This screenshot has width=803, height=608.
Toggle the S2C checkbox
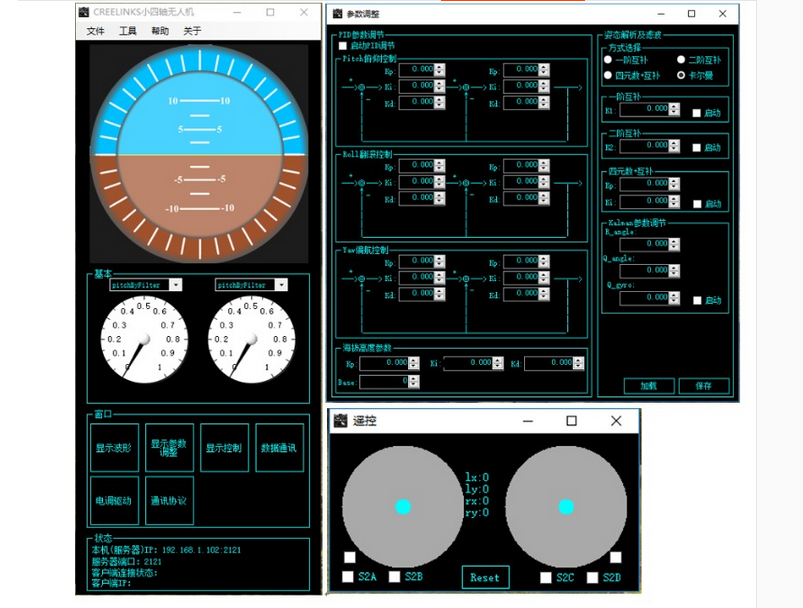pos(546,577)
